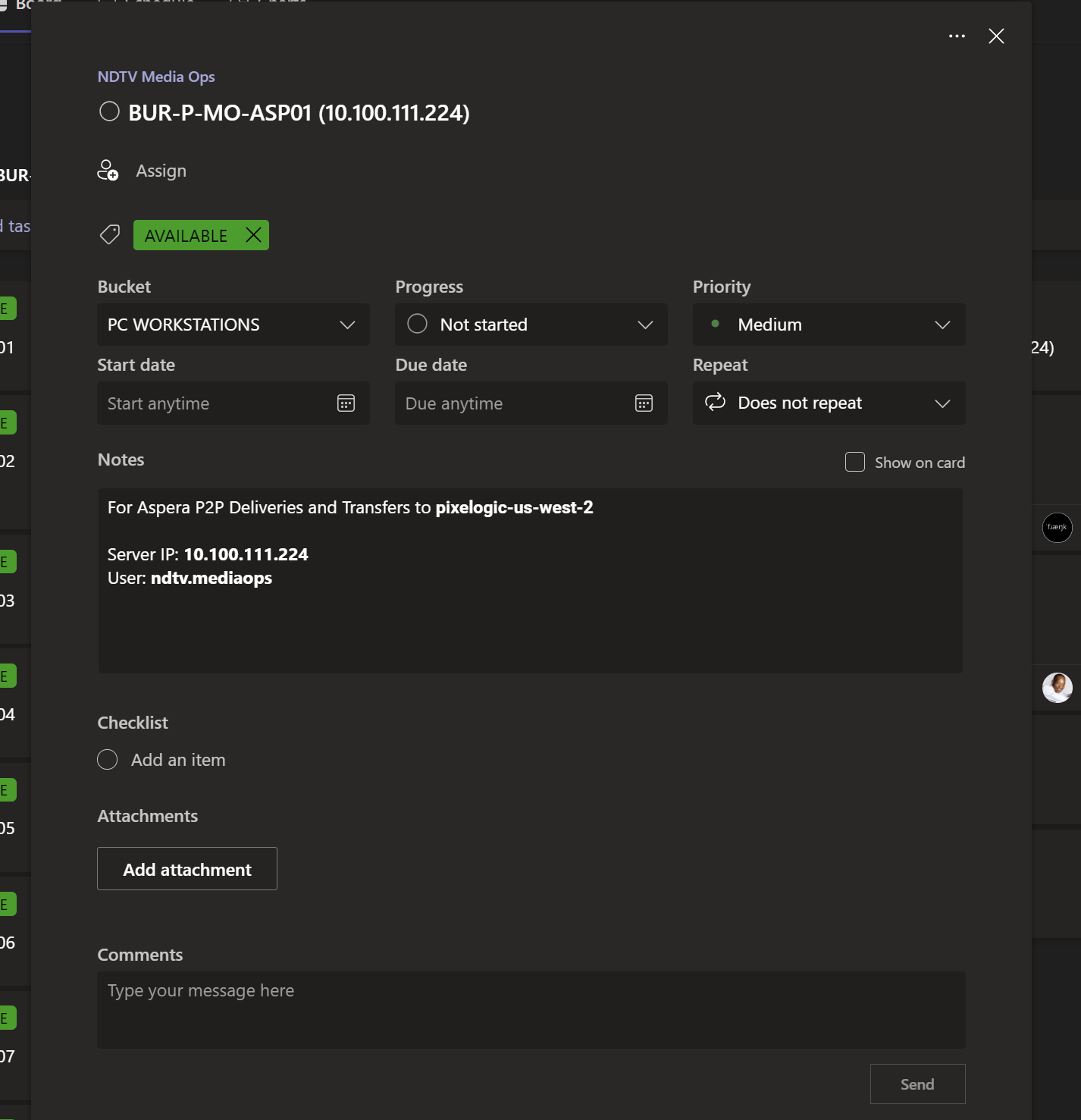This screenshot has width=1081, height=1120.
Task: Click the Add attachment button
Action: pyautogui.click(x=187, y=869)
